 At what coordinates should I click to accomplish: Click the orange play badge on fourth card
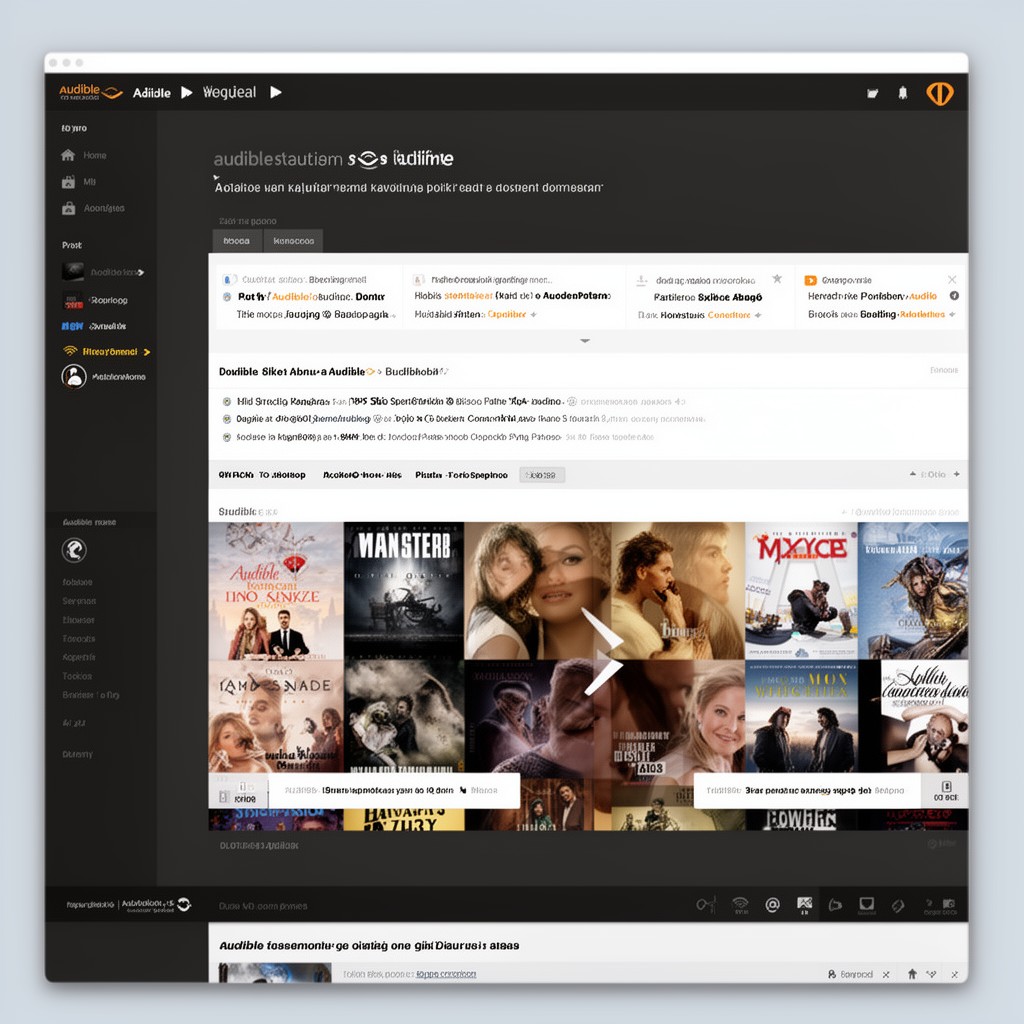pyautogui.click(x=810, y=280)
